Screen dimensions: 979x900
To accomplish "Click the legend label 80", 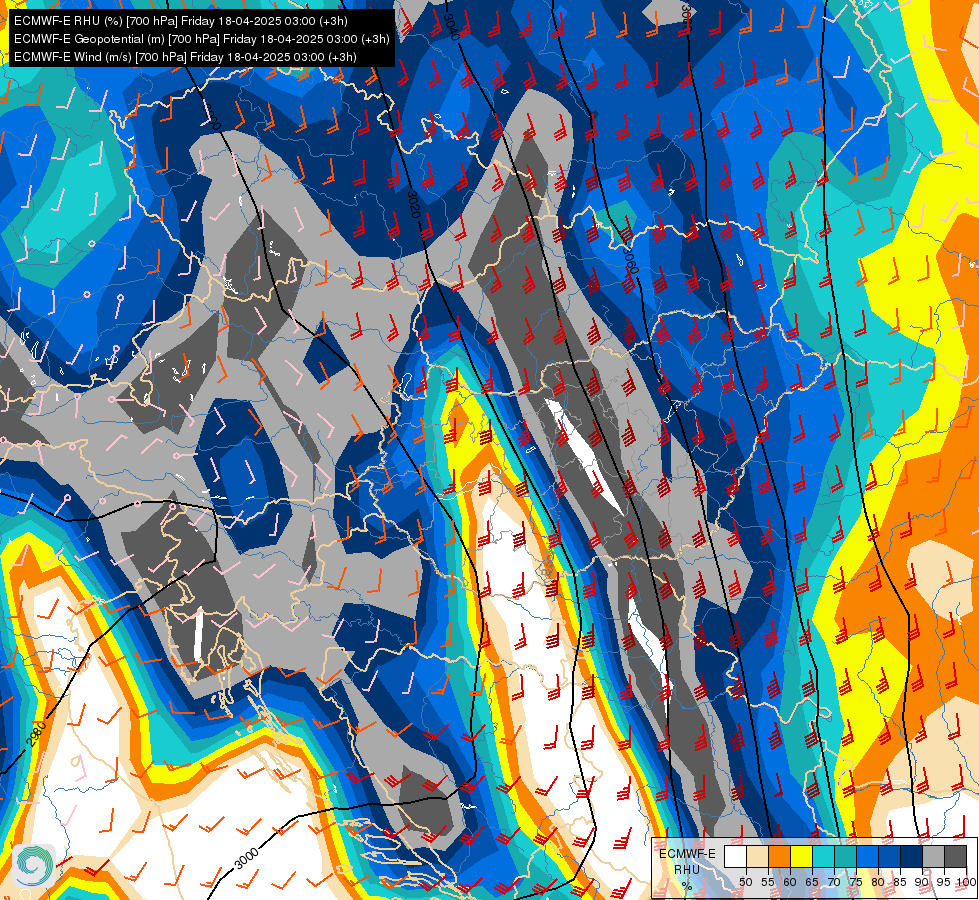I will point(878,882).
